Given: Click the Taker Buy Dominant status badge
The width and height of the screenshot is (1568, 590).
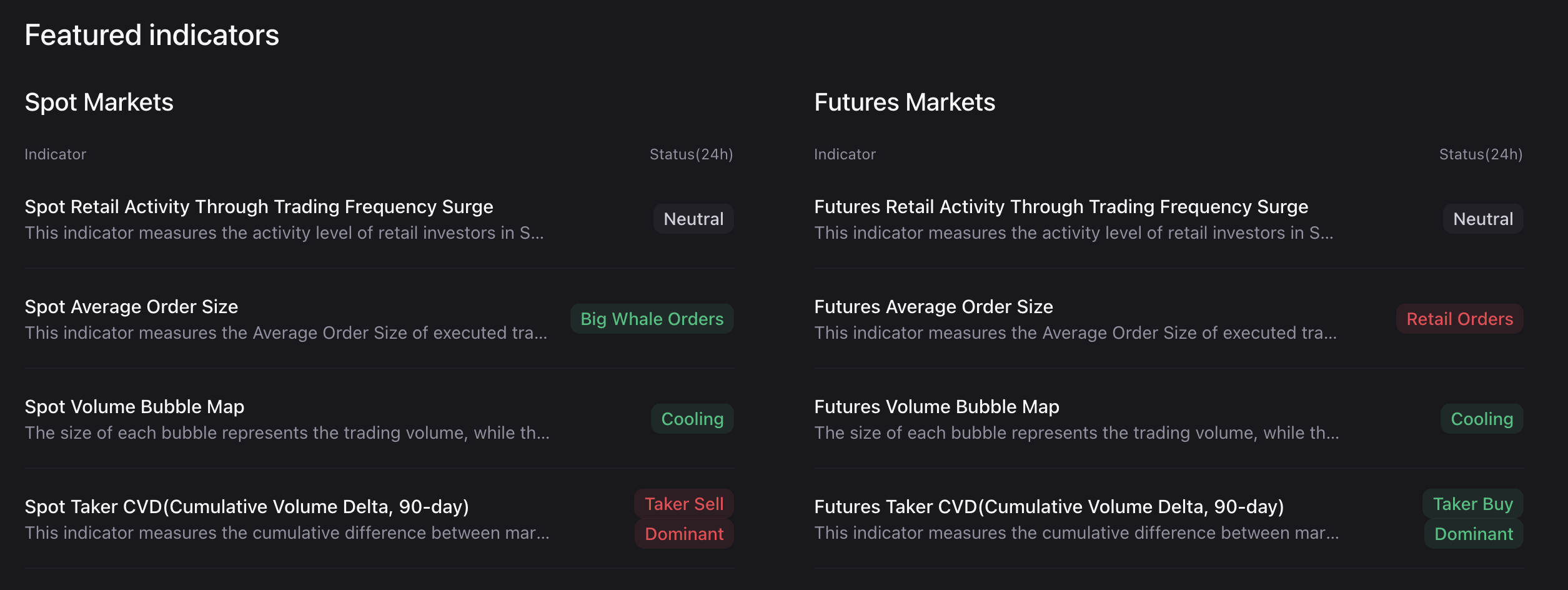Looking at the screenshot, I should [1473, 519].
